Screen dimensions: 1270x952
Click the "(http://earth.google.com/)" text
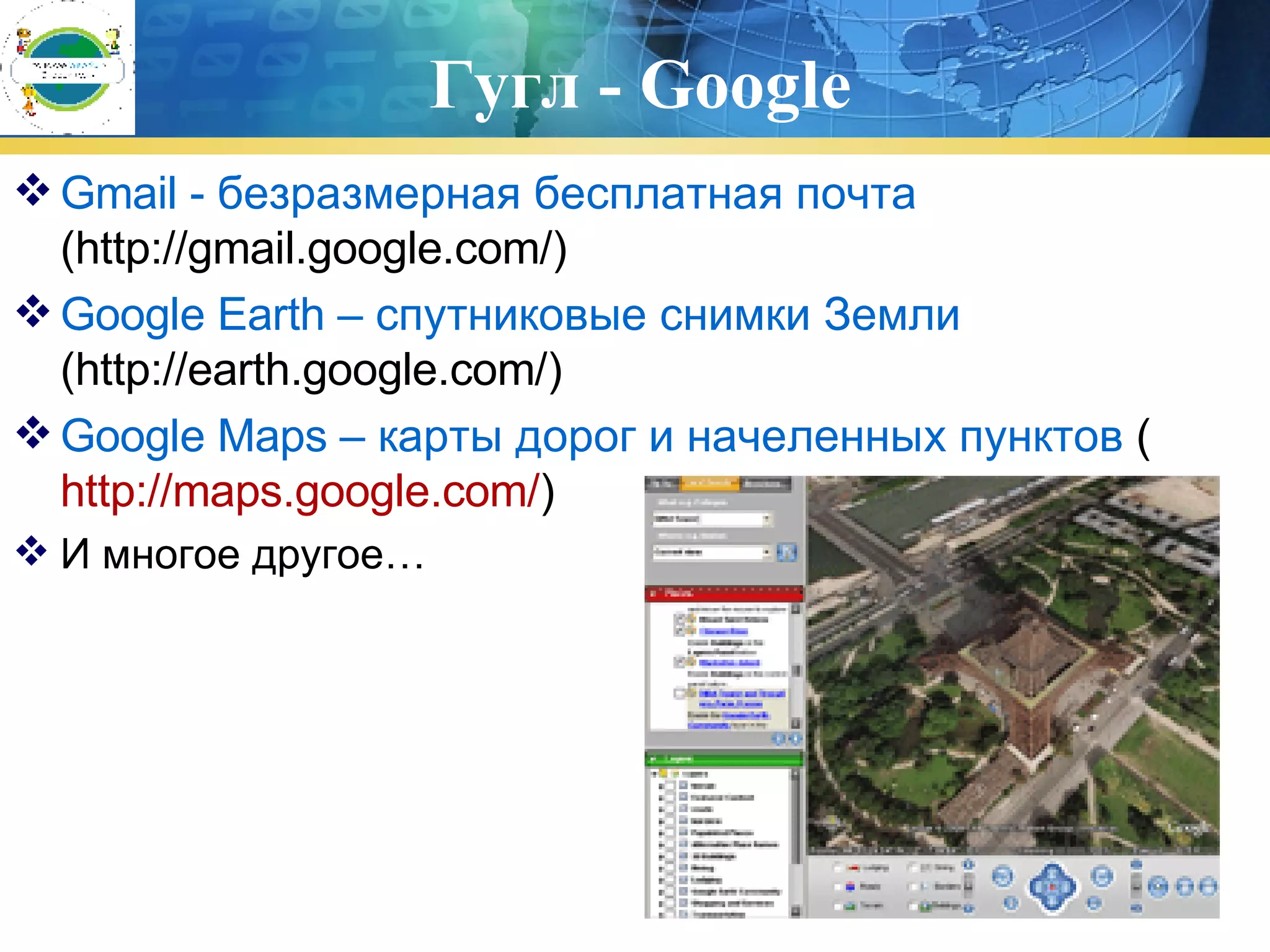[311, 371]
